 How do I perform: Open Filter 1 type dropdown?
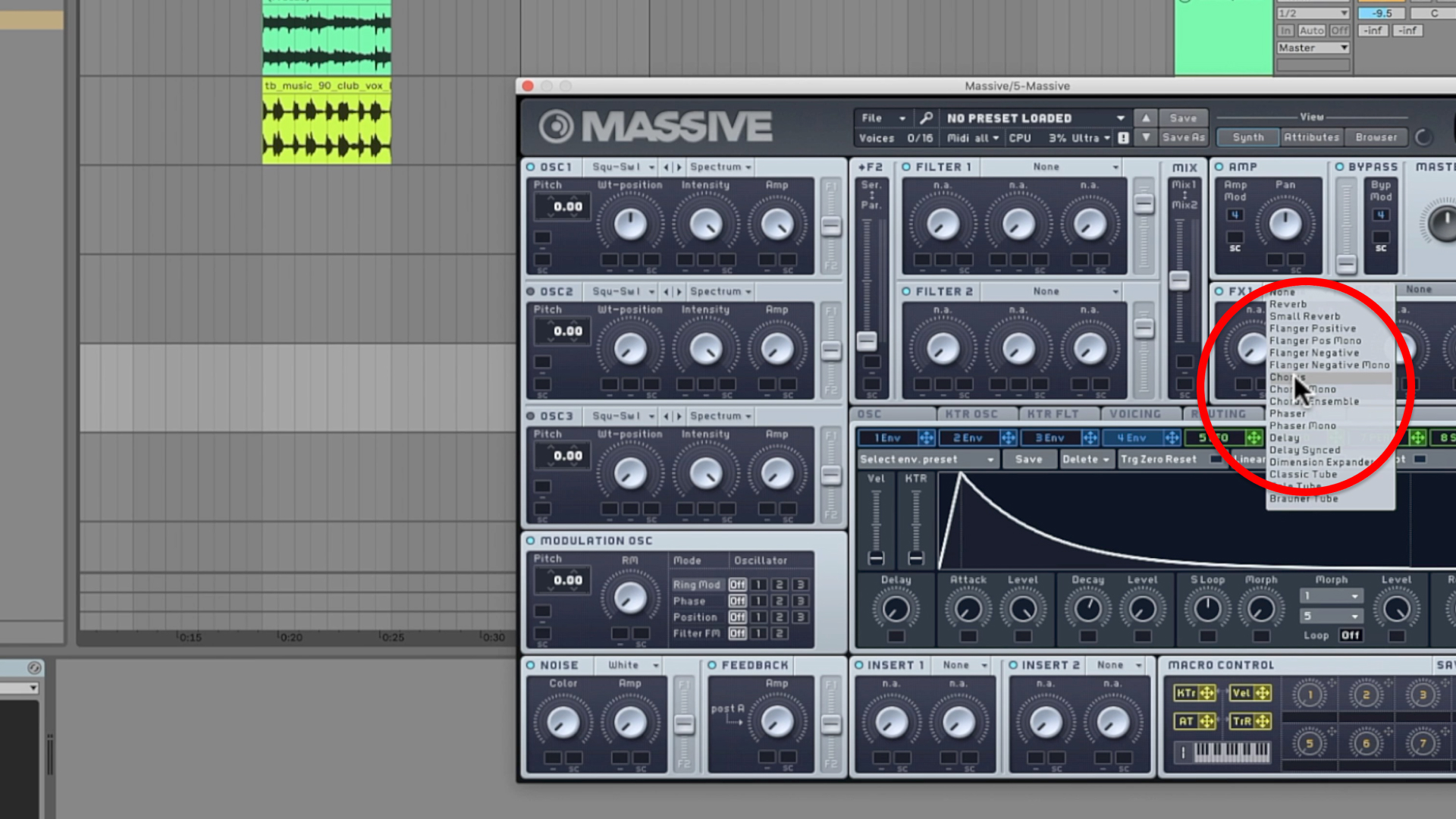click(1053, 167)
